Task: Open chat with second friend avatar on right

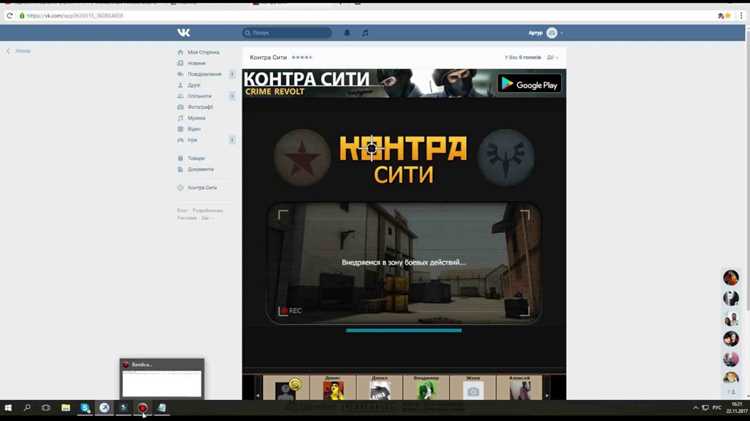Action: click(x=731, y=298)
